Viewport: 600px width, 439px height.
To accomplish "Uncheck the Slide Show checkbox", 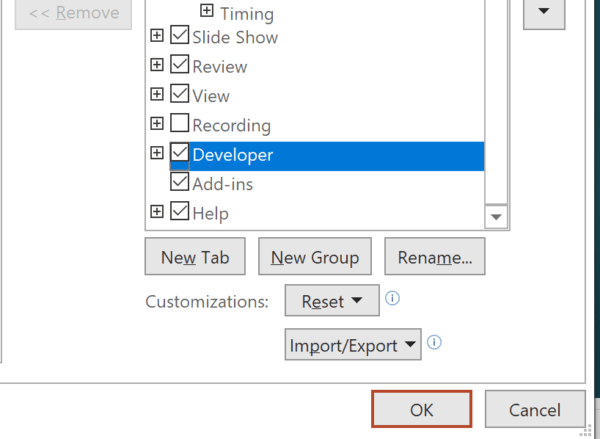I will click(x=179, y=35).
